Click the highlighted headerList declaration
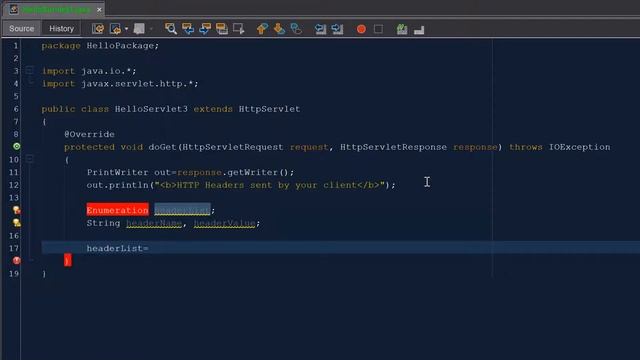This screenshot has width=640, height=360. pyautogui.click(x=182, y=210)
